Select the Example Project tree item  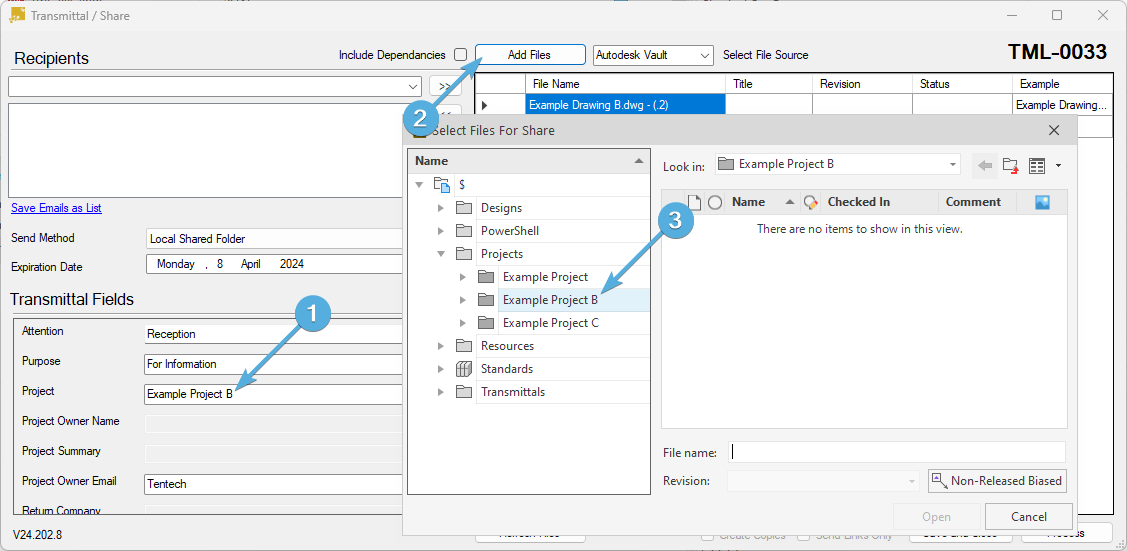(546, 277)
